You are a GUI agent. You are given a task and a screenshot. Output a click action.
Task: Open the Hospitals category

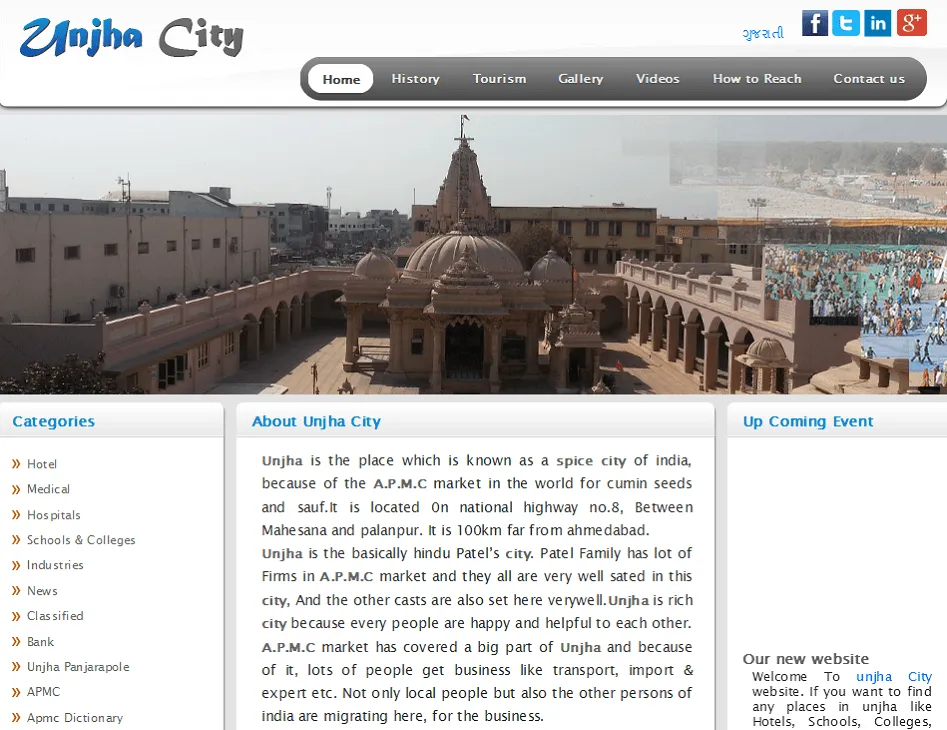[x=54, y=515]
